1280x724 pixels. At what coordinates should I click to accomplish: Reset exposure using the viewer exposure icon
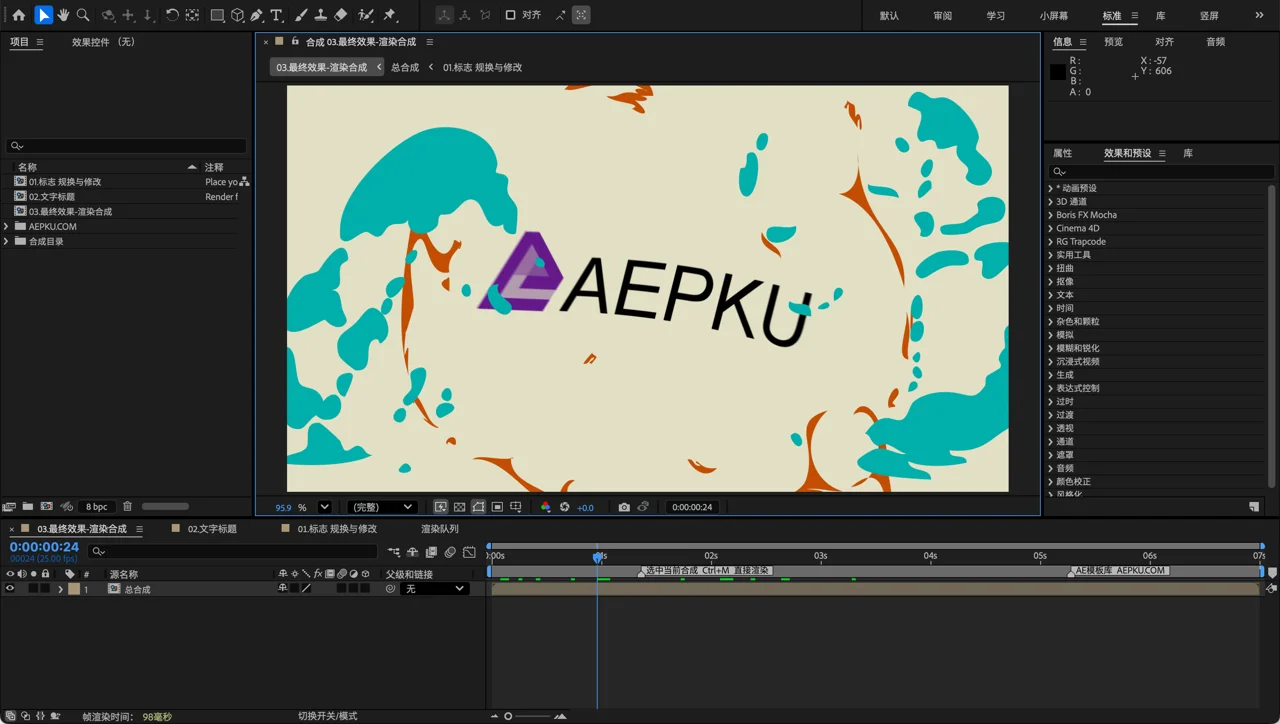[565, 507]
